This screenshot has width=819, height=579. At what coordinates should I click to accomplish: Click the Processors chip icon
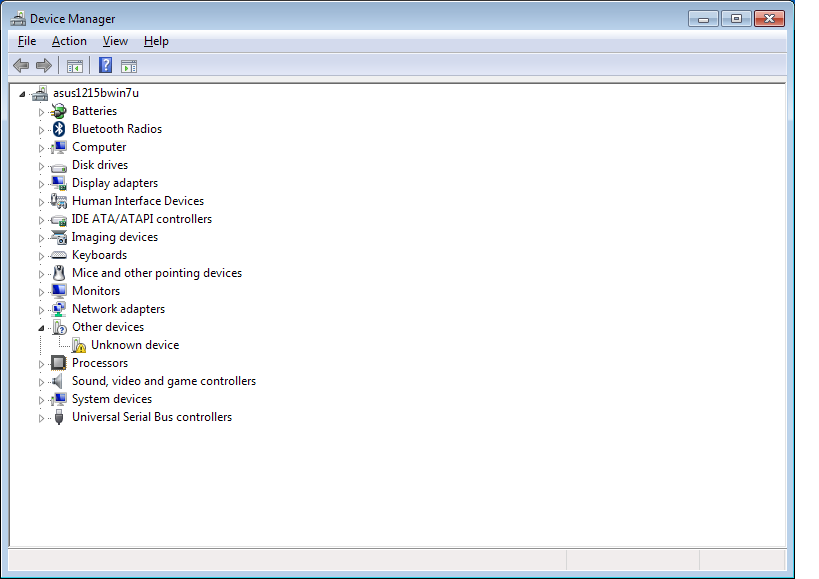[x=58, y=363]
